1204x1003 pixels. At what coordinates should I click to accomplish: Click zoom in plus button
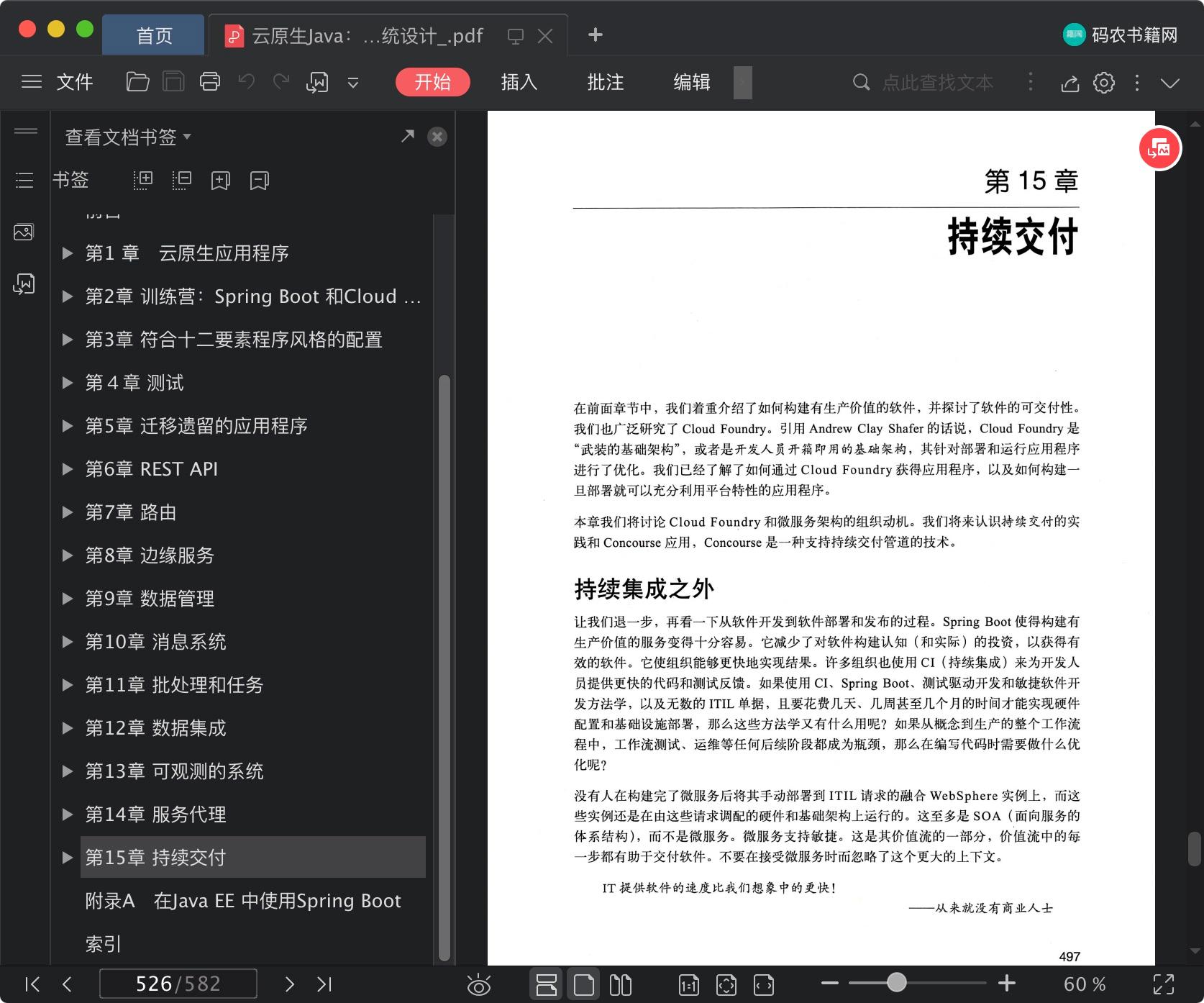pos(1007,983)
